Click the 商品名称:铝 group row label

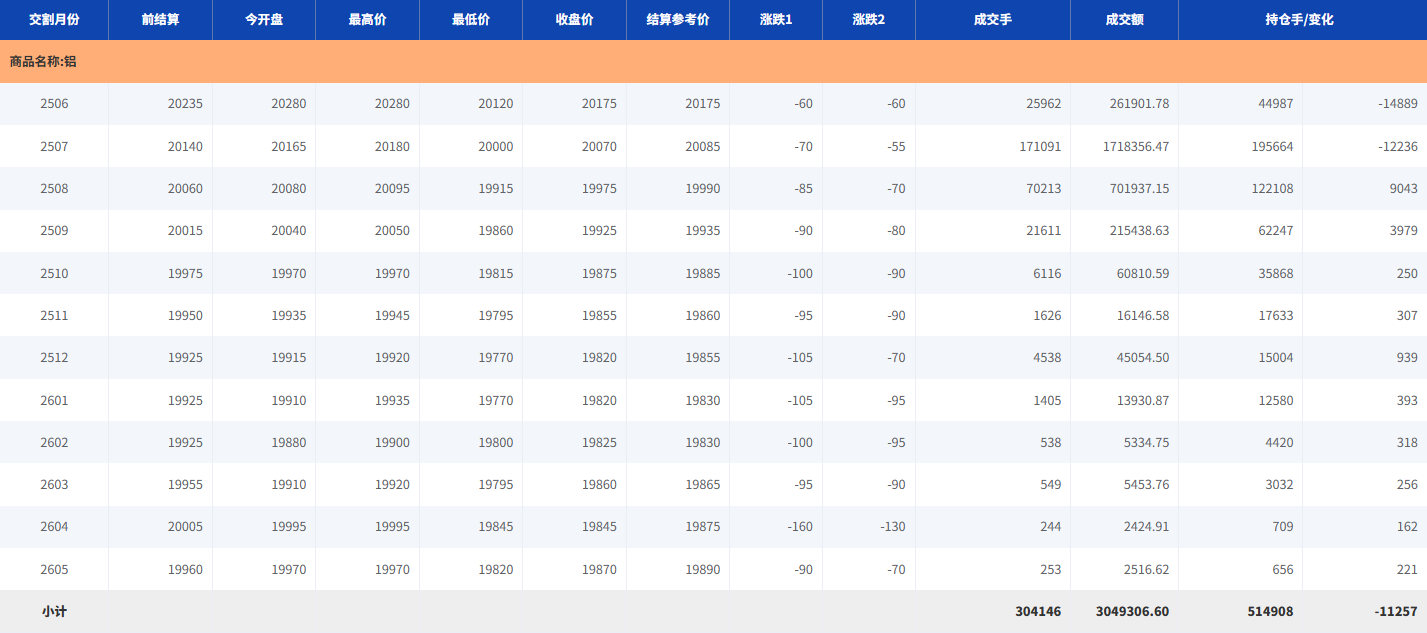(43, 62)
